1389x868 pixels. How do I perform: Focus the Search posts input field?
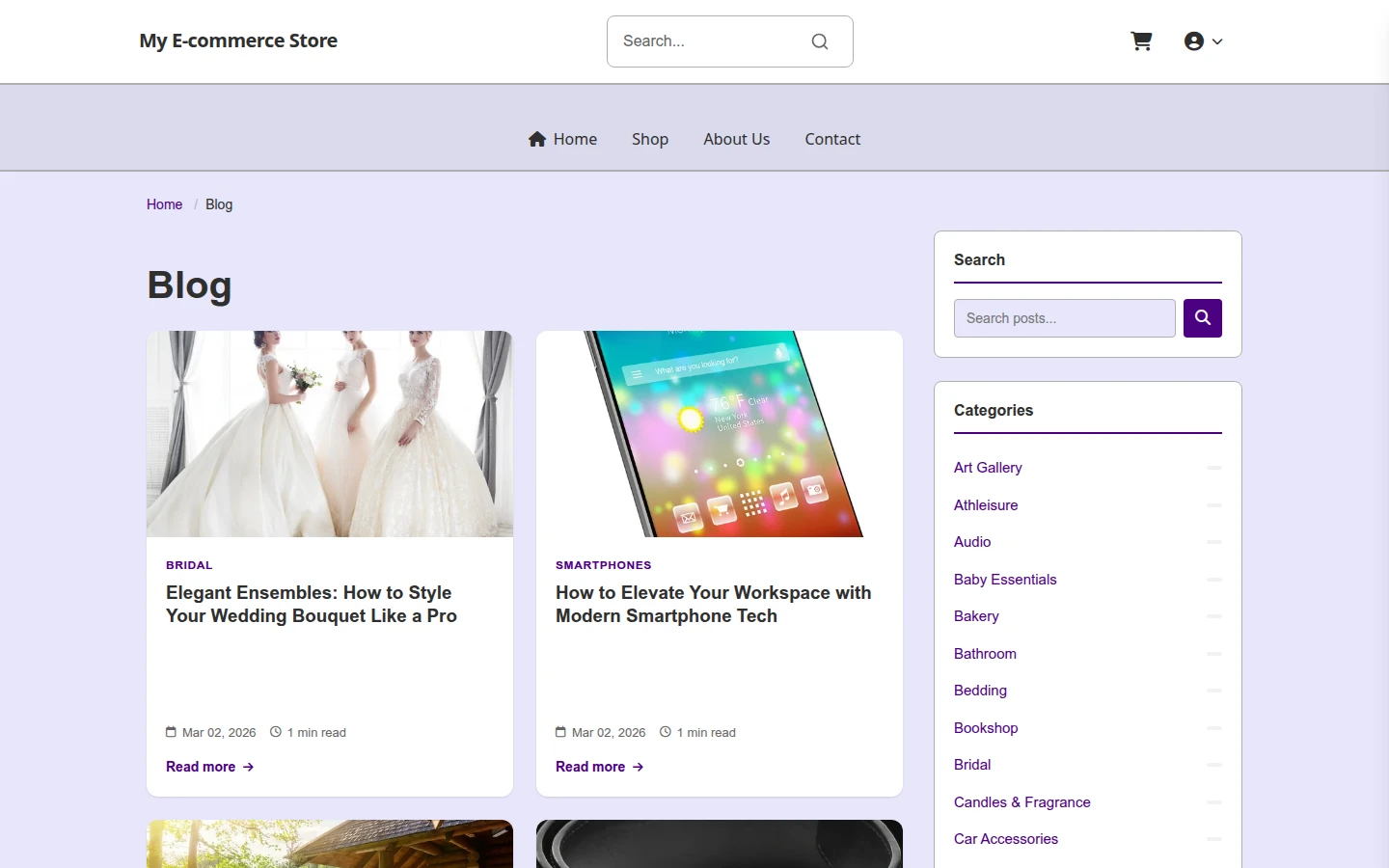[x=1065, y=318]
